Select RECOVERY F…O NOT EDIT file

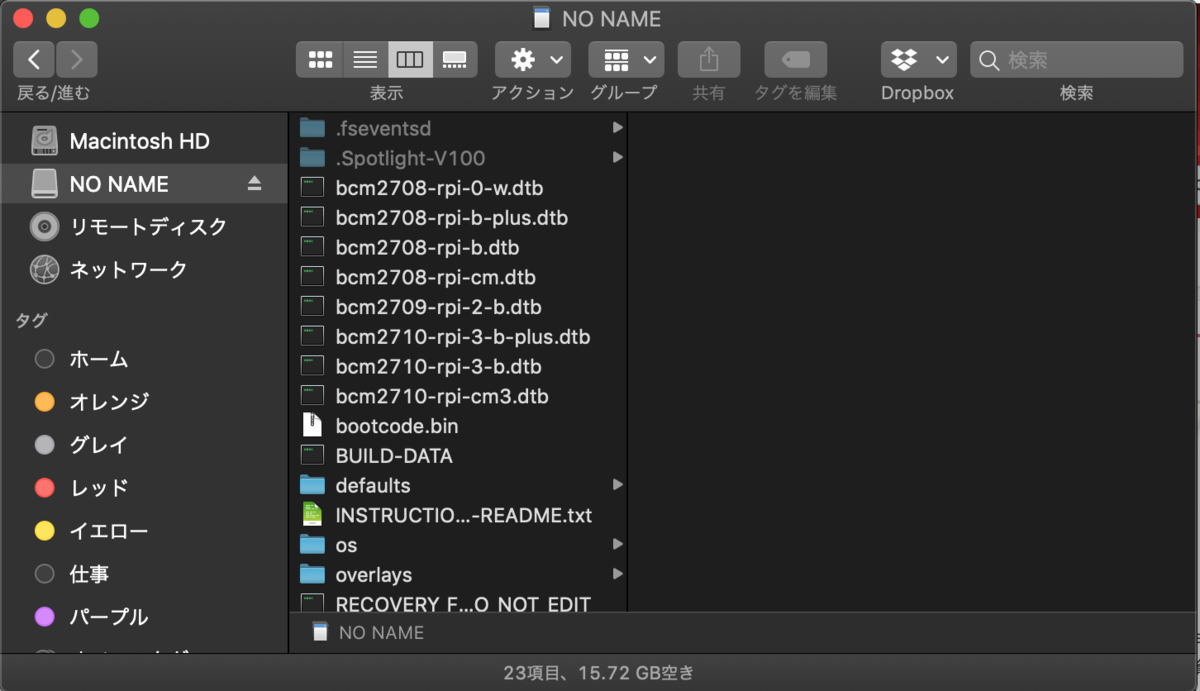(x=463, y=604)
